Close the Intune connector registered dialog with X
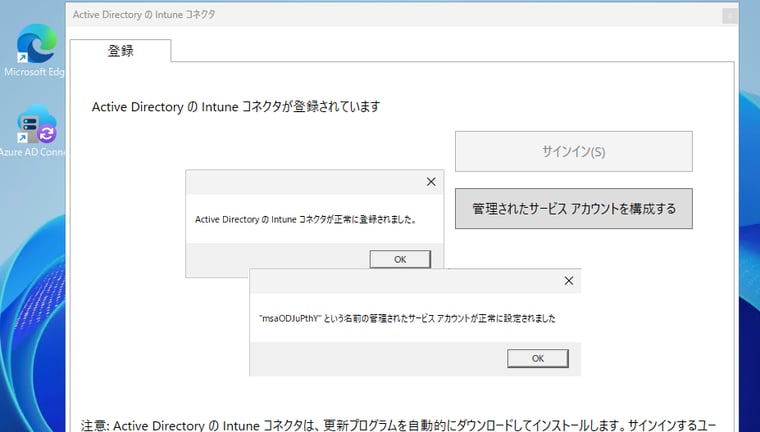 pyautogui.click(x=431, y=182)
